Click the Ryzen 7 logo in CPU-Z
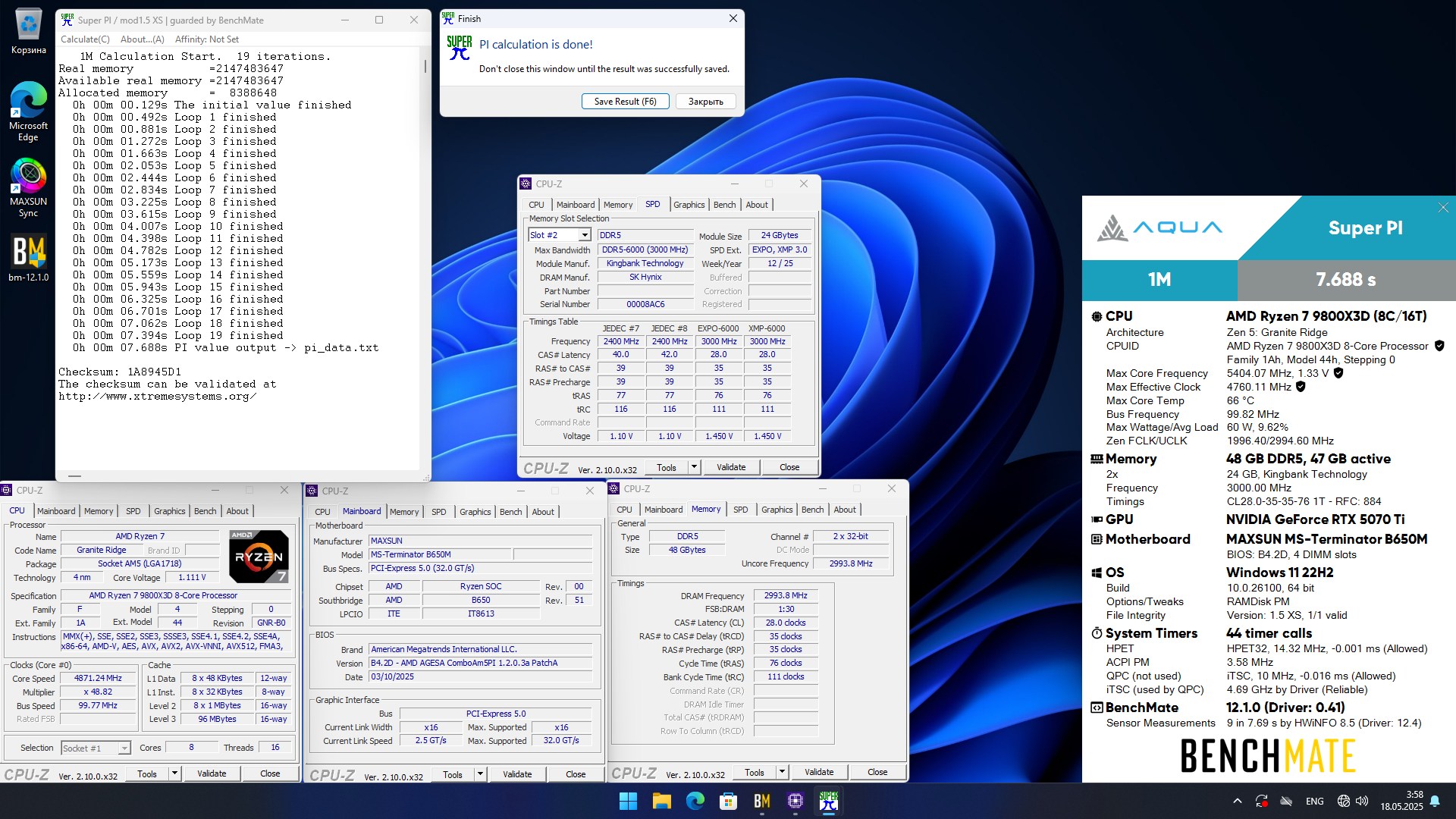 tap(259, 556)
